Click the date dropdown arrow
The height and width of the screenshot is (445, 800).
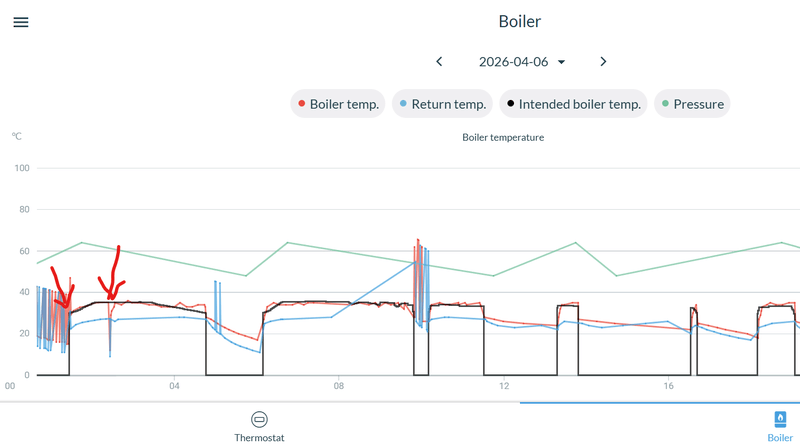click(561, 62)
